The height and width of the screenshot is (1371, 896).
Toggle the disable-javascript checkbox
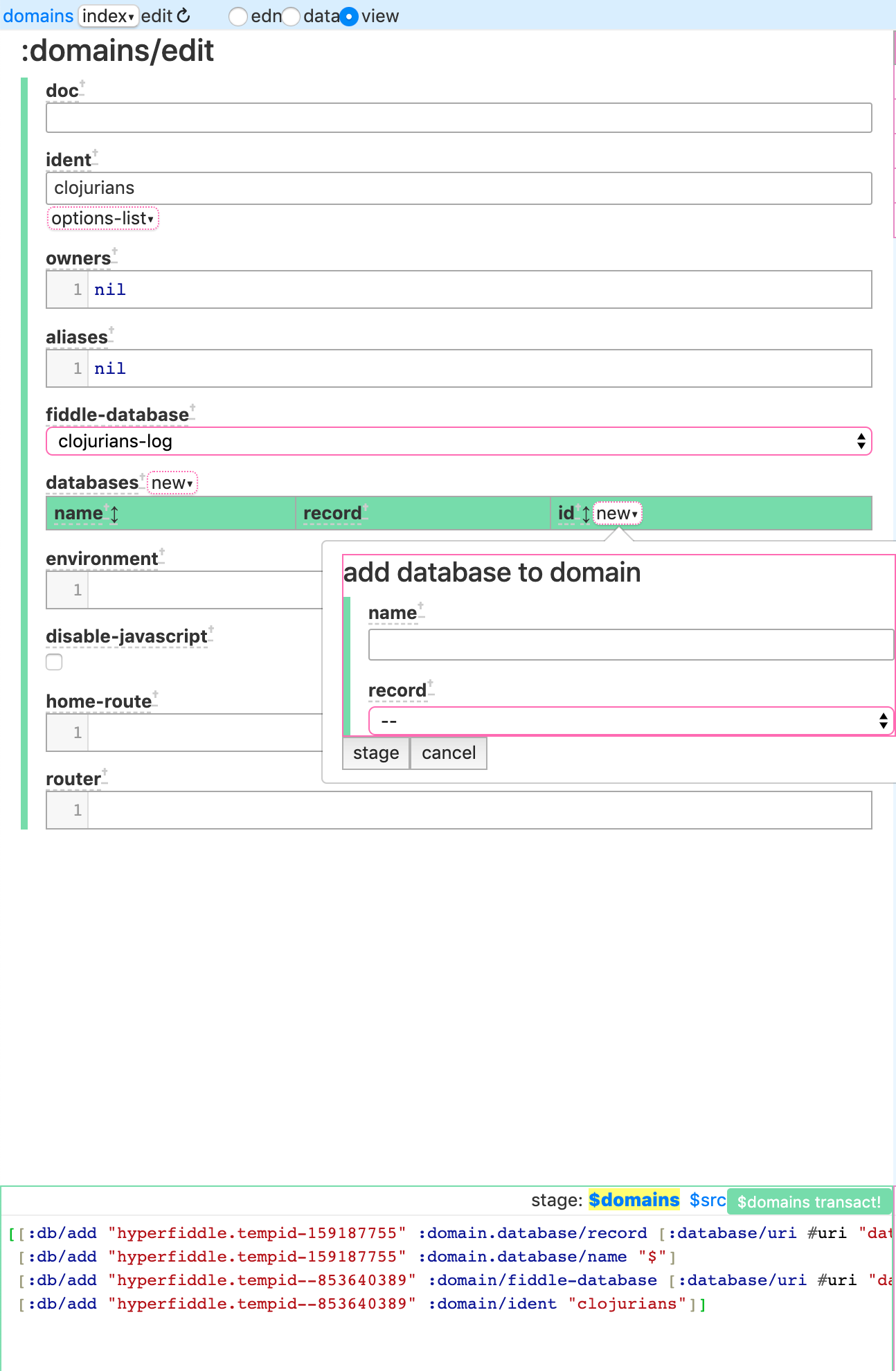[x=54, y=662]
